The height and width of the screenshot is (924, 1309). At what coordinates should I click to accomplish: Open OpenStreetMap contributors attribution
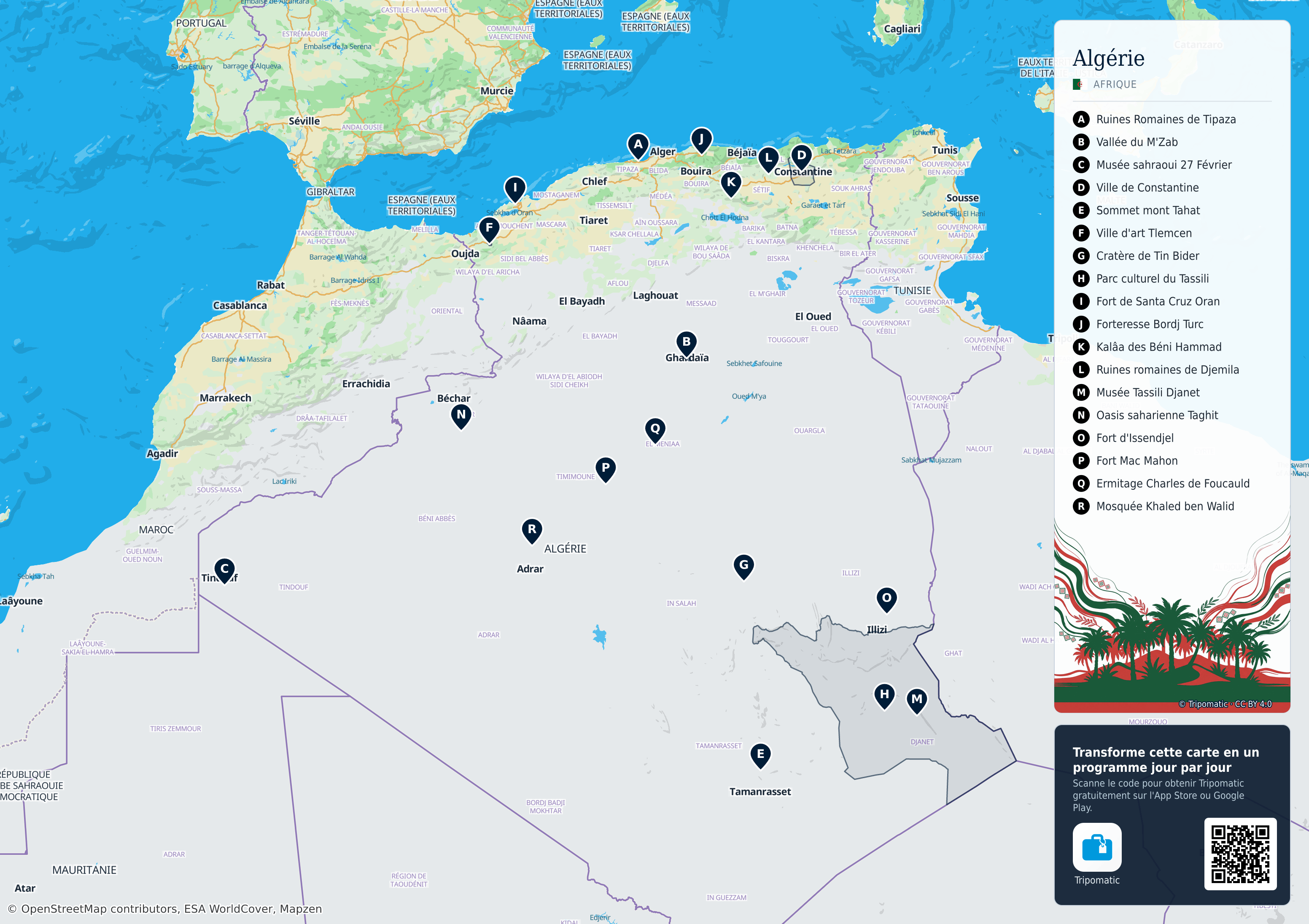(165, 908)
